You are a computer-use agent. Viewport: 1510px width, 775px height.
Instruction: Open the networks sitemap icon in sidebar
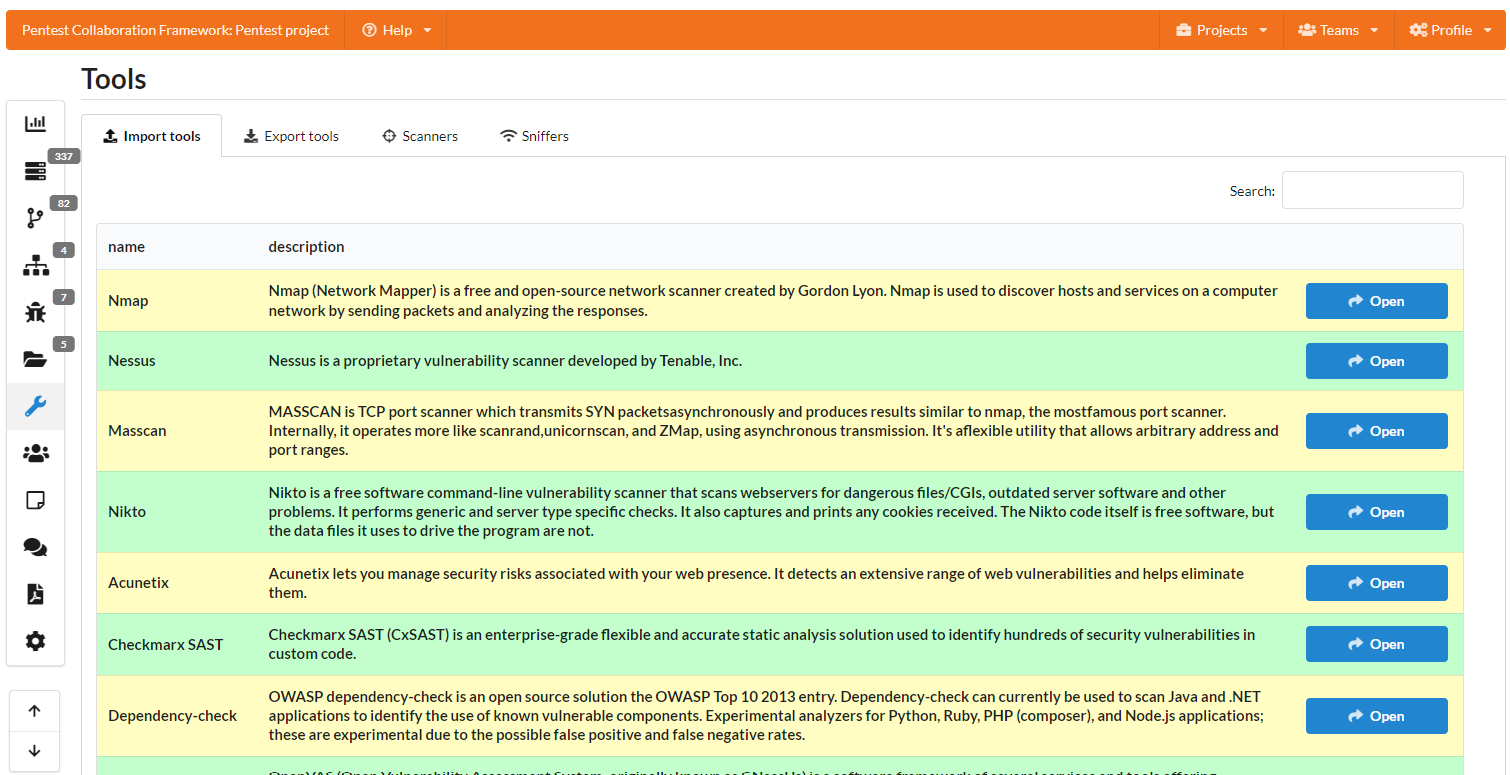(x=35, y=265)
